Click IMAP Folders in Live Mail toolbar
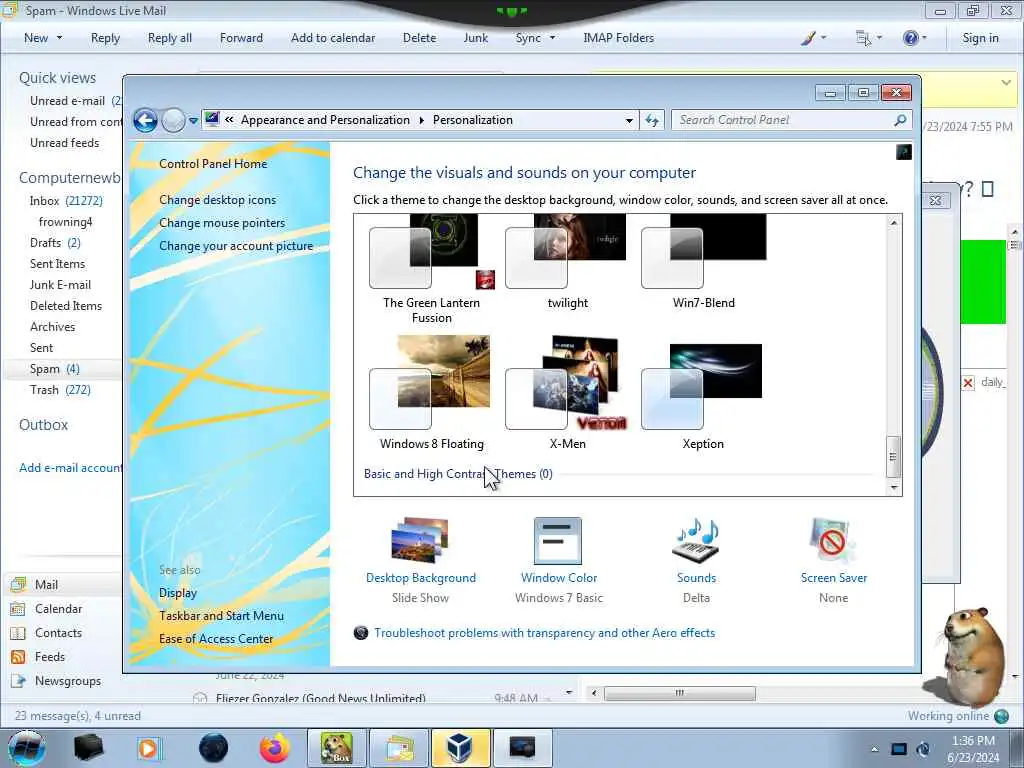 click(618, 38)
